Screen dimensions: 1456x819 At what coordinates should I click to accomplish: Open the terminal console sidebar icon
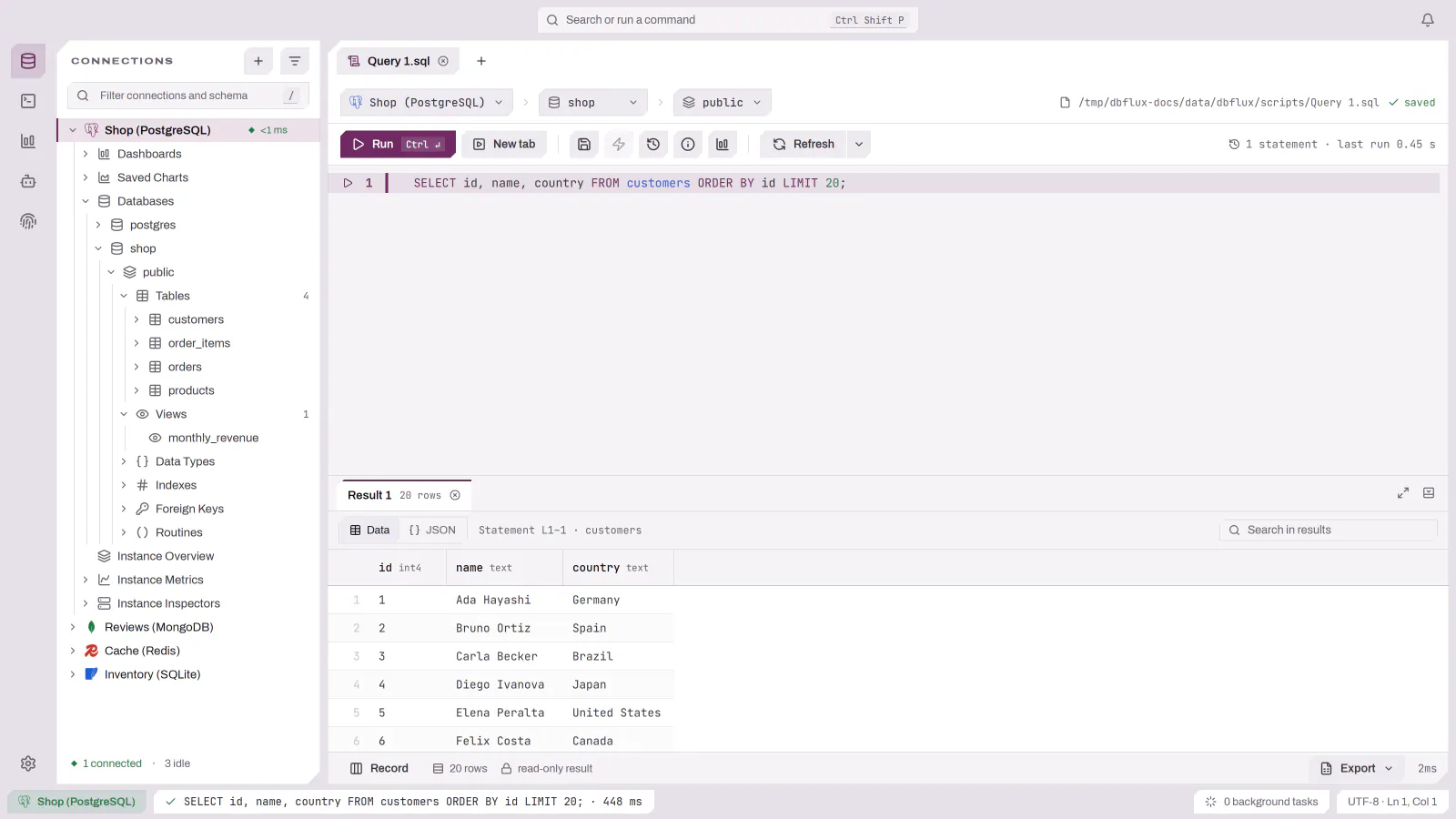tap(28, 101)
